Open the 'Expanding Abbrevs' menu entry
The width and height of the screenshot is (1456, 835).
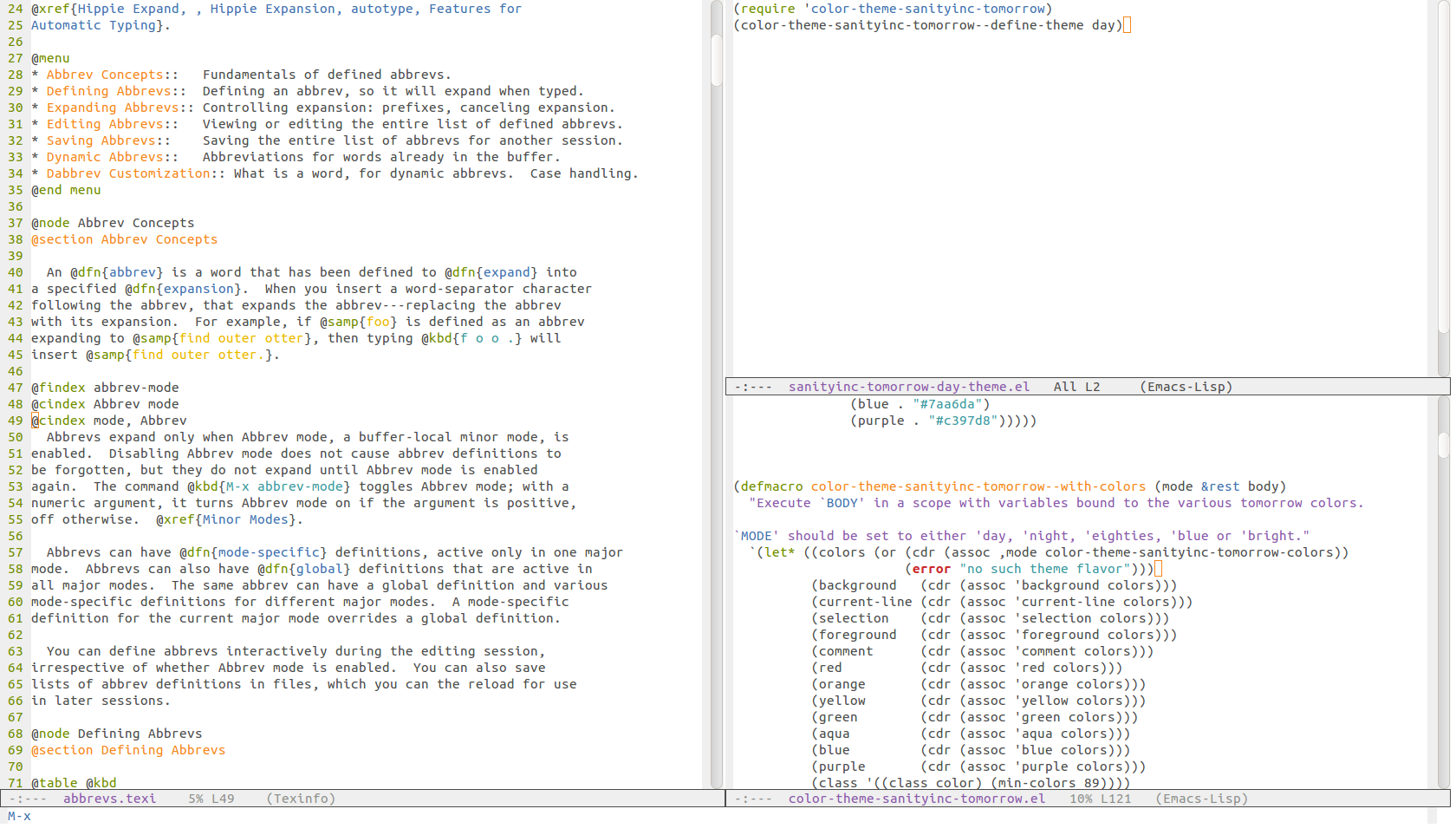[113, 108]
